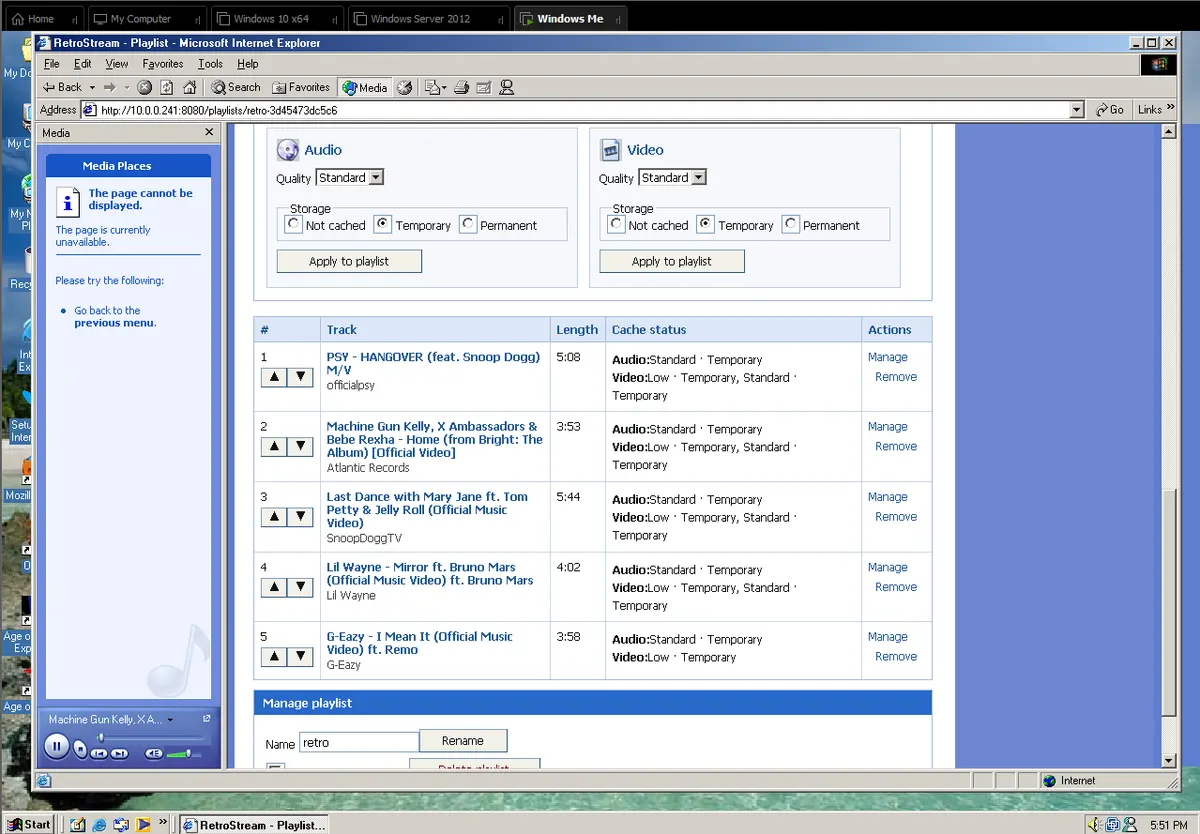This screenshot has height=834, width=1200.
Task: Switch to the Windows 10 x64 tab
Action: point(277,19)
